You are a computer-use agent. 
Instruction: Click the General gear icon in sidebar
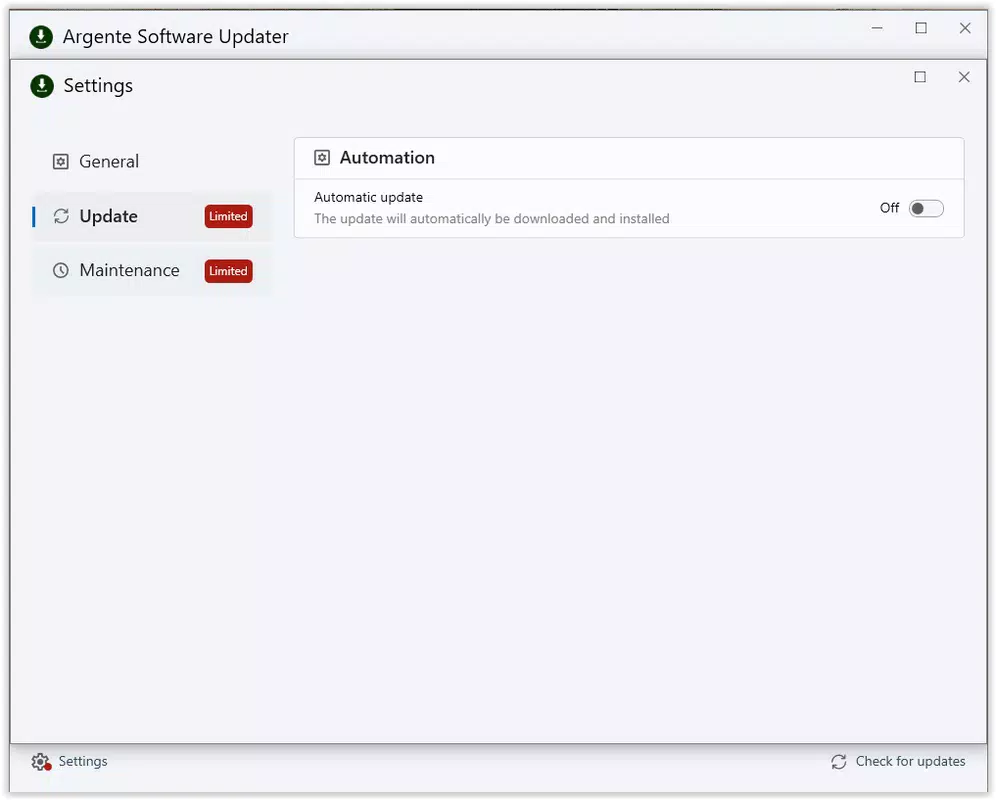[60, 161]
